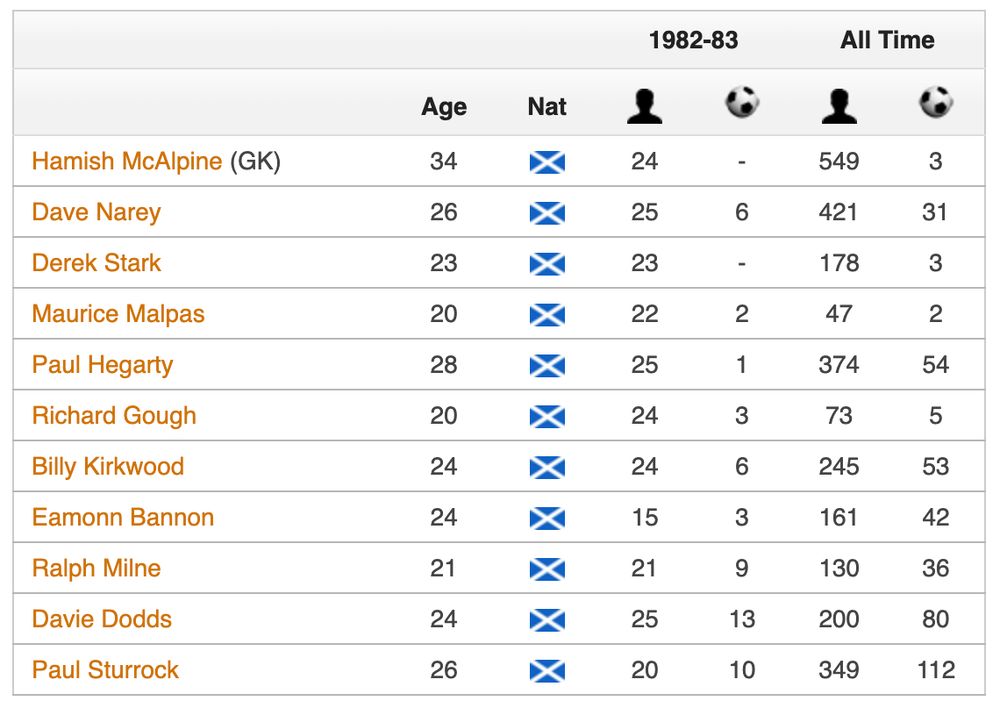Open Dave Narey's profile link
Viewport: 1000px width, 709px height.
96,212
